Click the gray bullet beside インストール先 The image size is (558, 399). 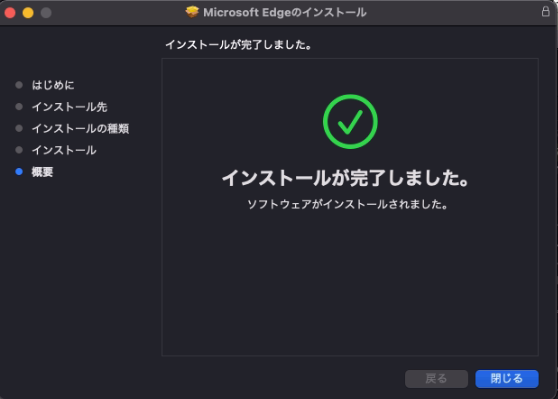tap(19, 107)
